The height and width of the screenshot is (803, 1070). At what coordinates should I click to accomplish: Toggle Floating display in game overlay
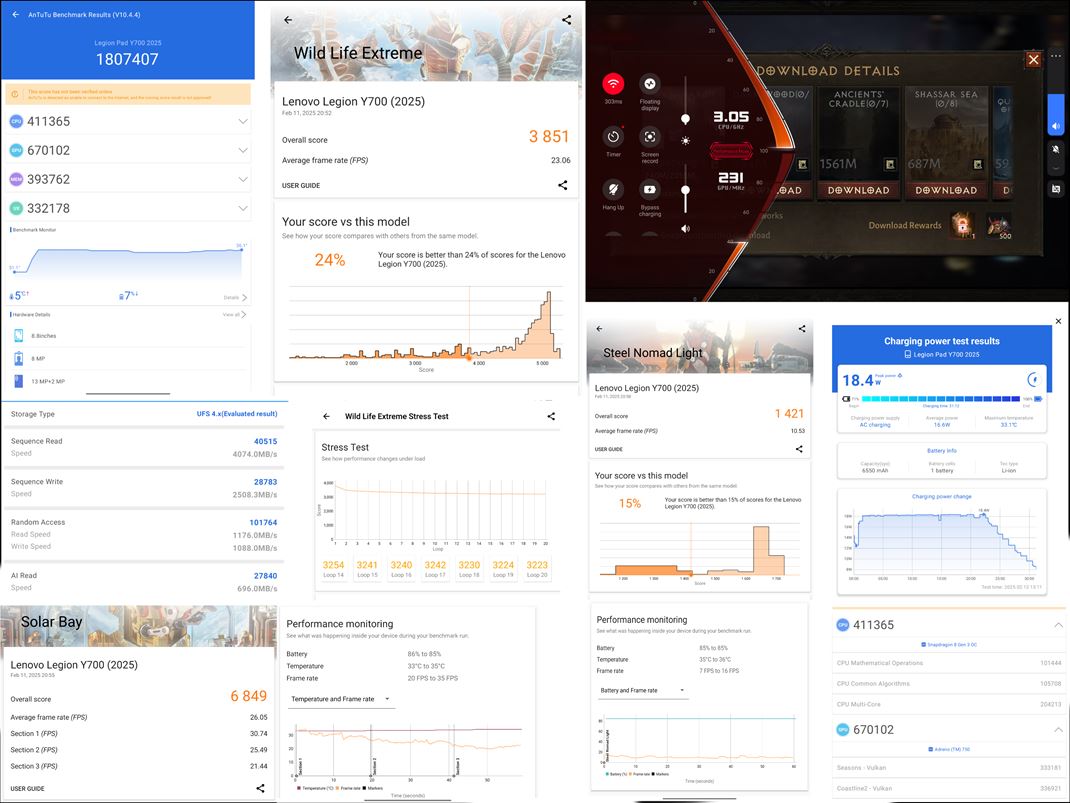coord(650,84)
